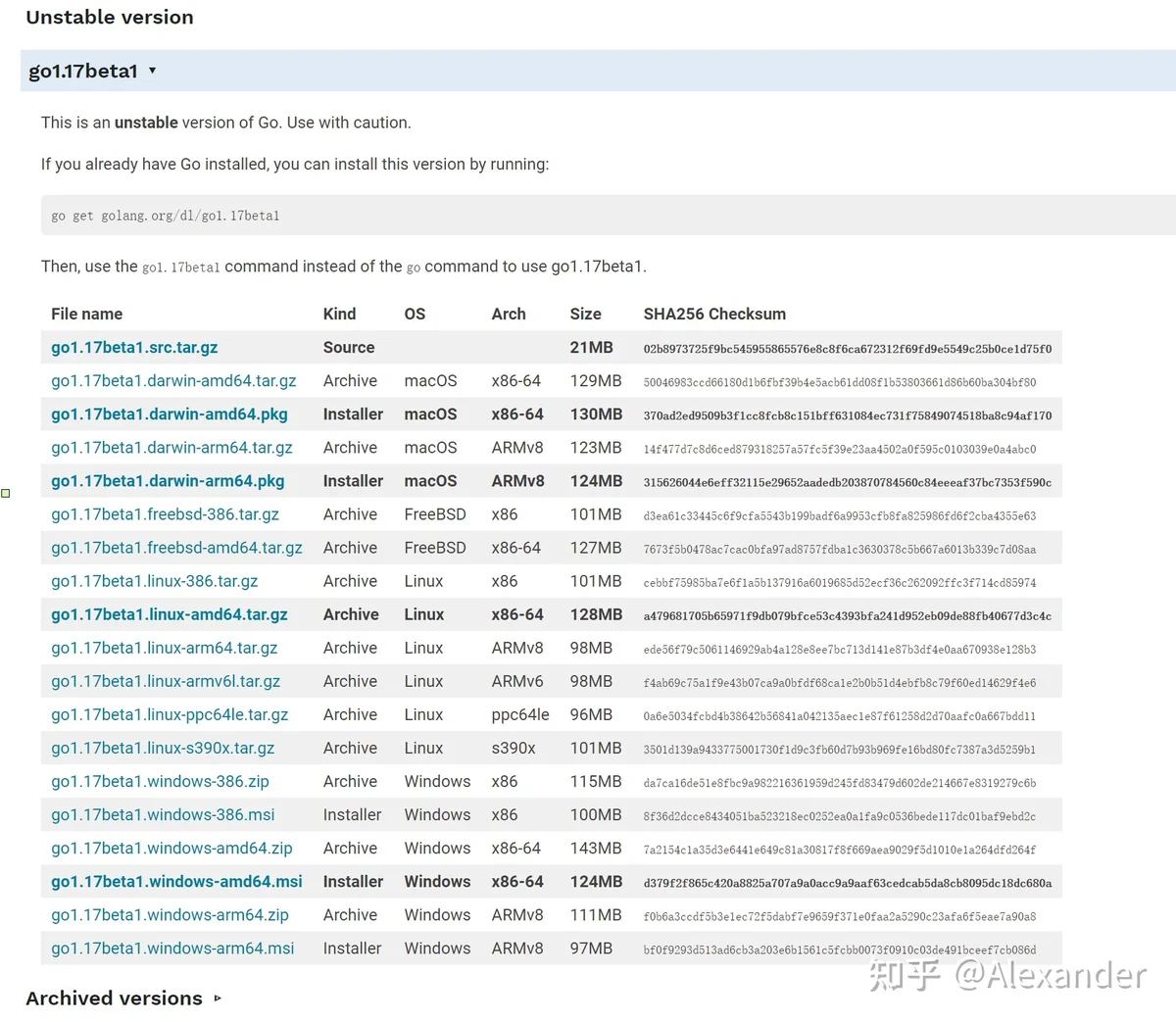This screenshot has height=1022, width=1176.
Task: Download go1.17beta1.darwin-arm64.pkg installer
Action: (168, 481)
